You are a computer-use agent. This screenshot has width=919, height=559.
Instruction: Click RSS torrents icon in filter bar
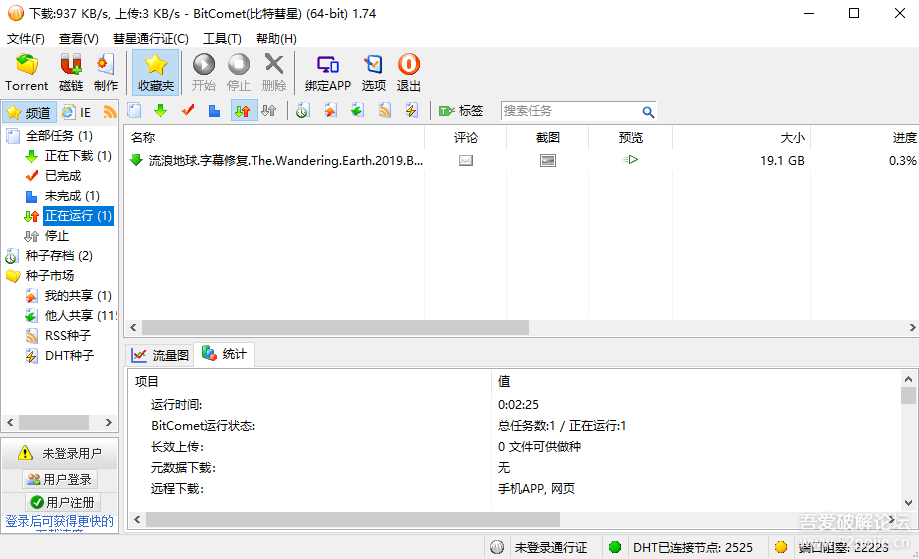click(384, 110)
